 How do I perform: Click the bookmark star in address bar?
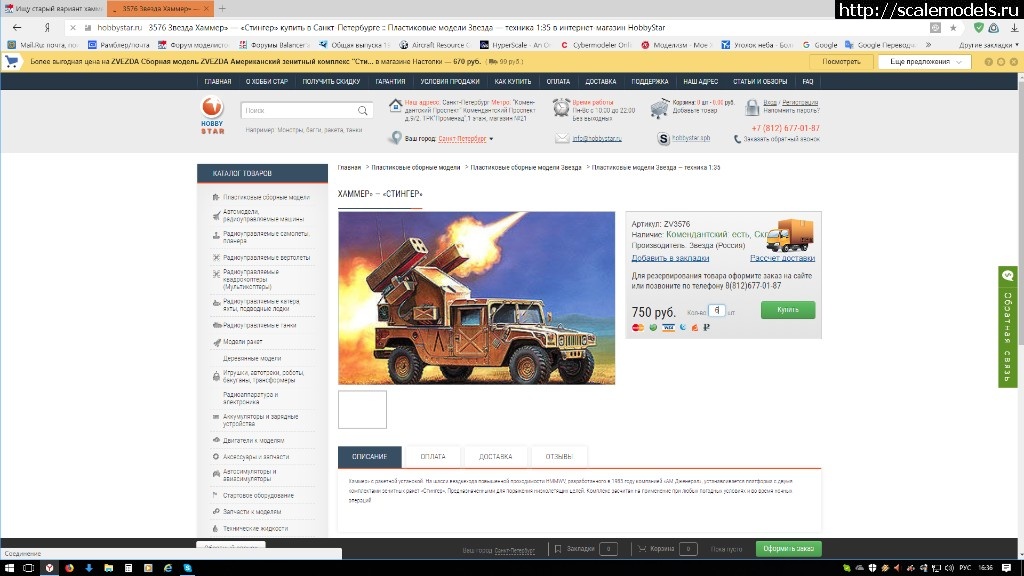click(x=953, y=27)
